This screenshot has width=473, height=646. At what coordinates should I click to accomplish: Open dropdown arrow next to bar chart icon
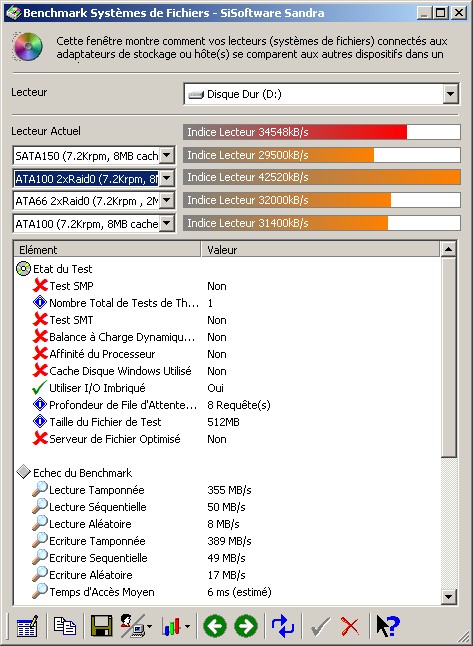(187, 627)
